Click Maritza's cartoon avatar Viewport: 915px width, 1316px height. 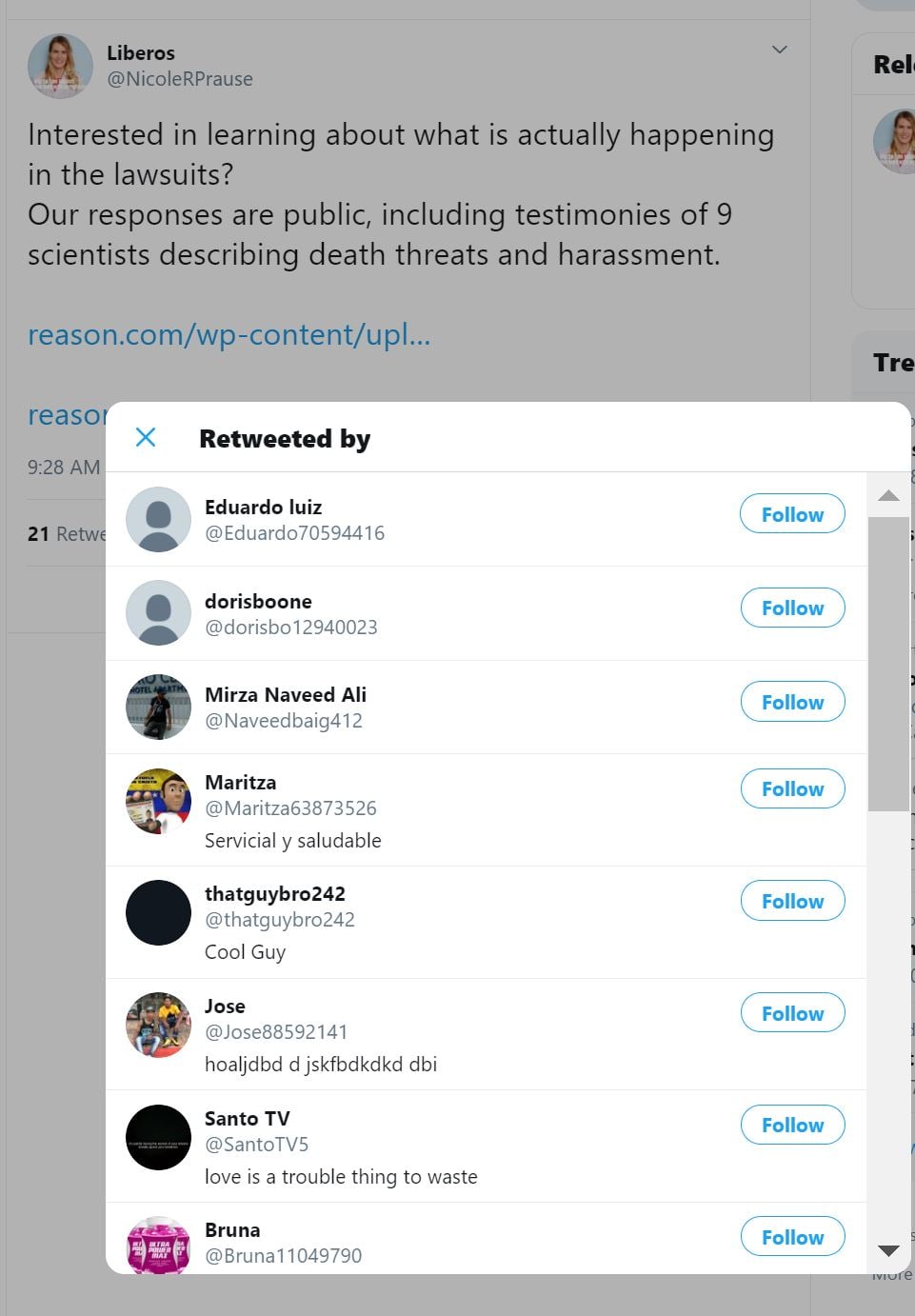click(x=159, y=801)
